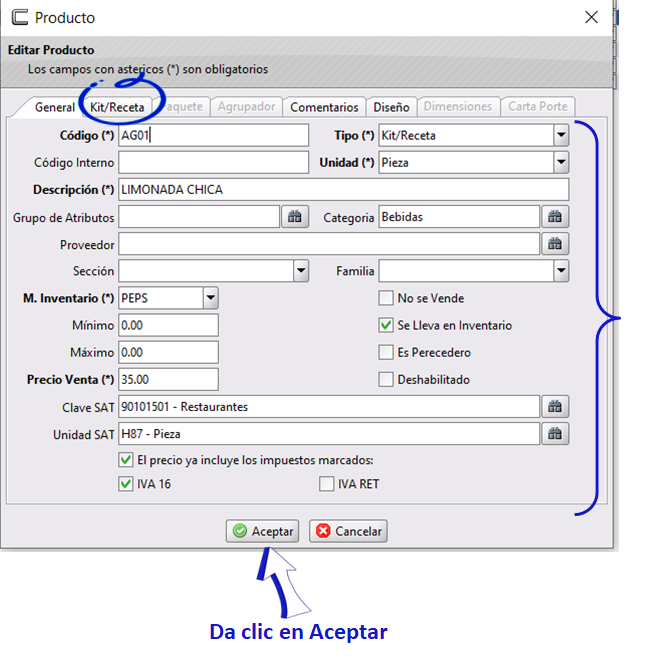Enable the Es Perecedero checkbox
Screen dimensions: 646x659
tap(386, 352)
